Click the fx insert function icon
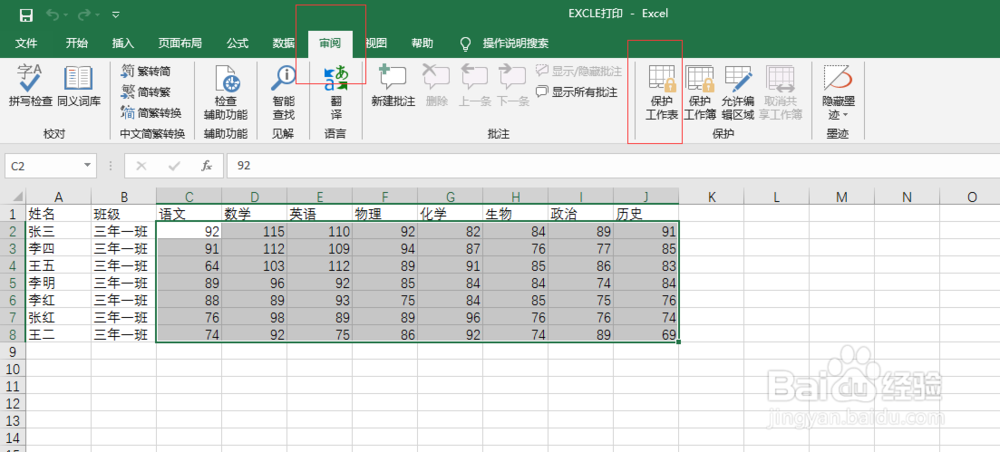1000x452 pixels. (207, 166)
